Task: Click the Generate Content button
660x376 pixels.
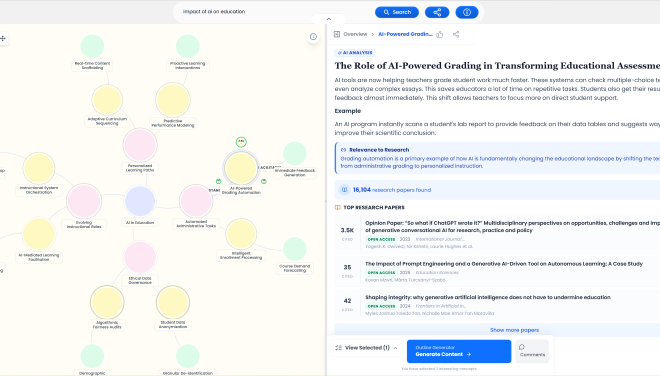Action: coord(459,351)
